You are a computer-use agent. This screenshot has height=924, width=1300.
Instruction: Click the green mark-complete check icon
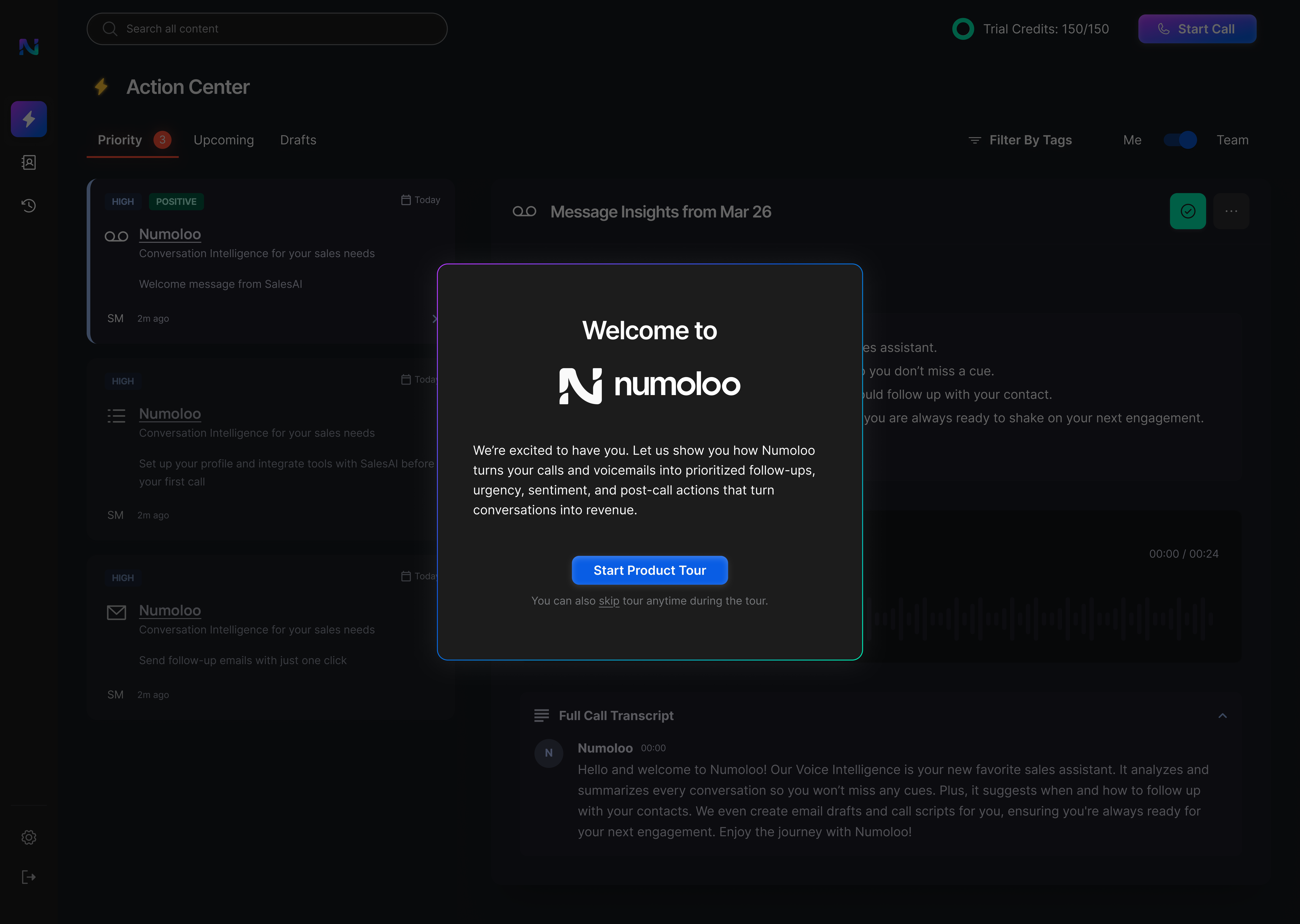pyautogui.click(x=1188, y=211)
